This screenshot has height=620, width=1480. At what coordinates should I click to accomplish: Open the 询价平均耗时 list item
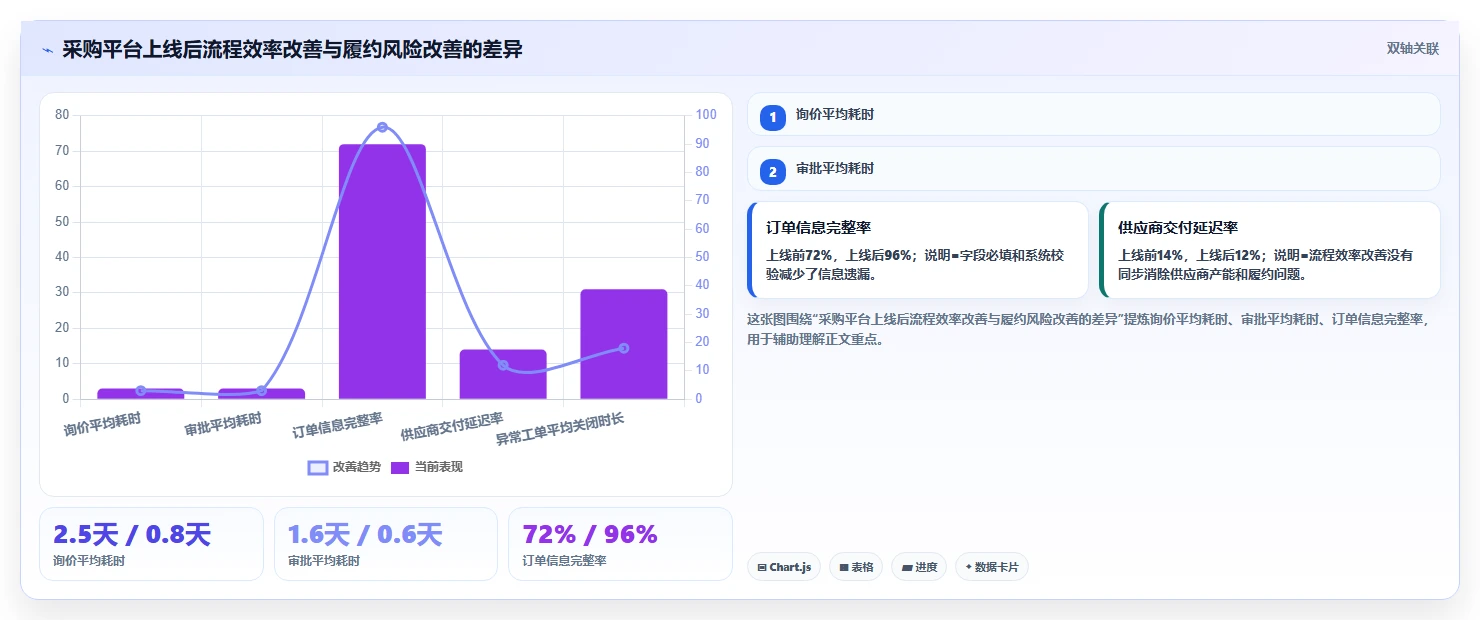coord(1093,114)
